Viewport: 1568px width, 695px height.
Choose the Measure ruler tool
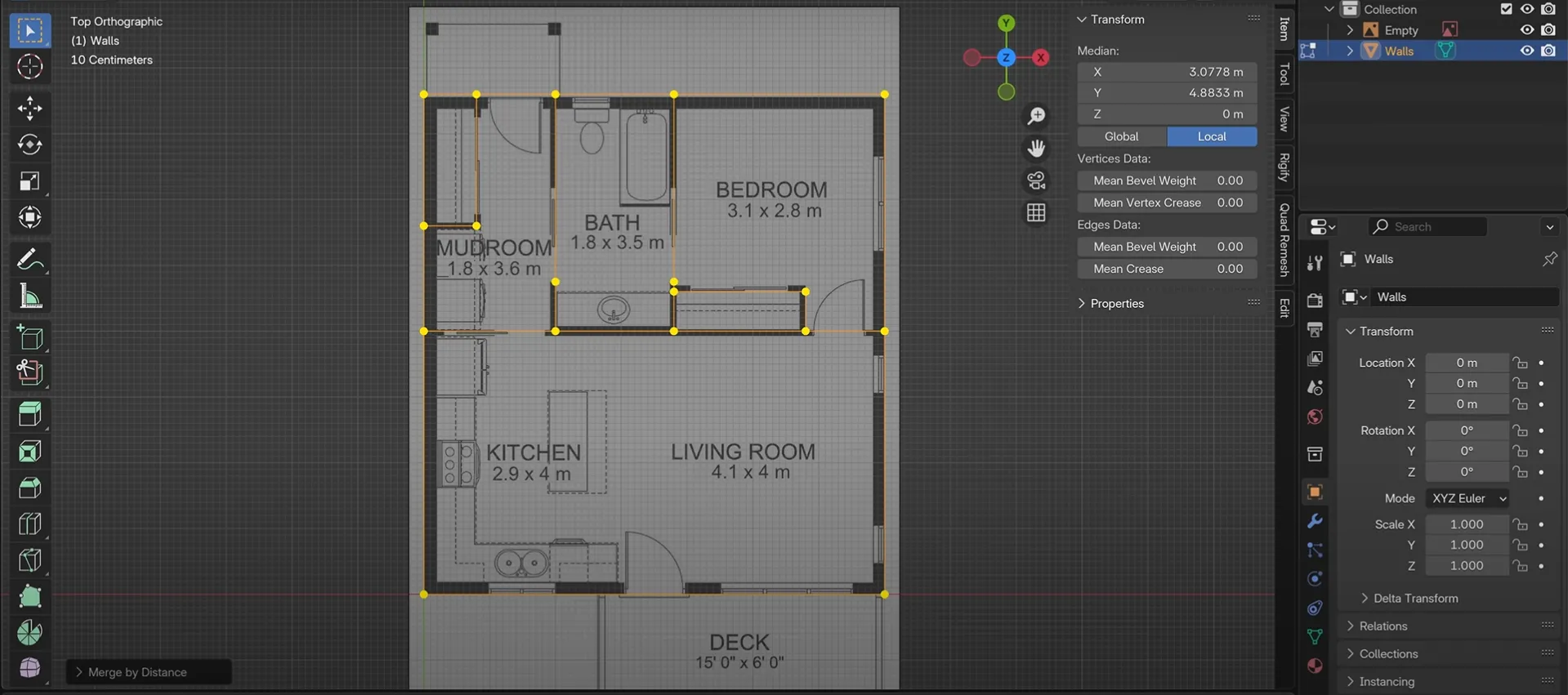click(x=30, y=297)
